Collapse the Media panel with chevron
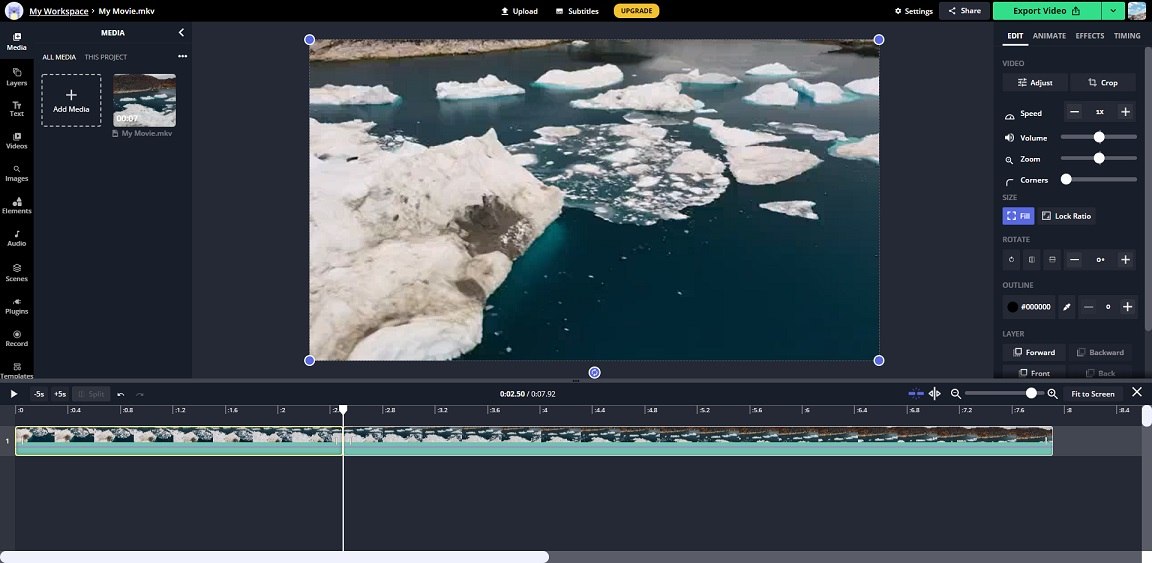The width and height of the screenshot is (1152, 563). pos(181,32)
